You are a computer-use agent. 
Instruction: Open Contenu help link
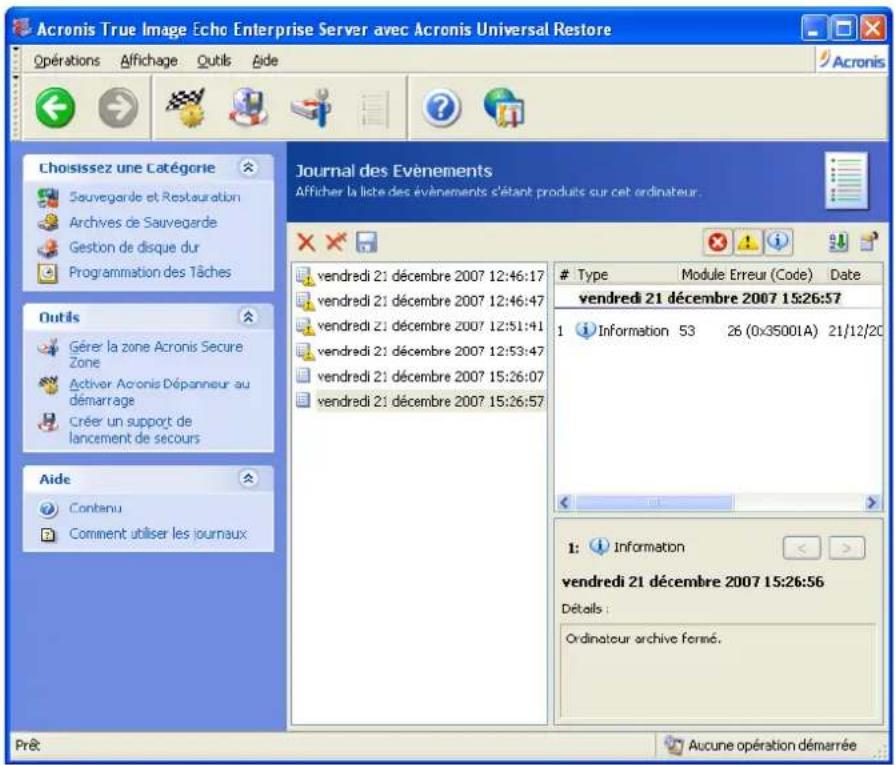(x=95, y=508)
